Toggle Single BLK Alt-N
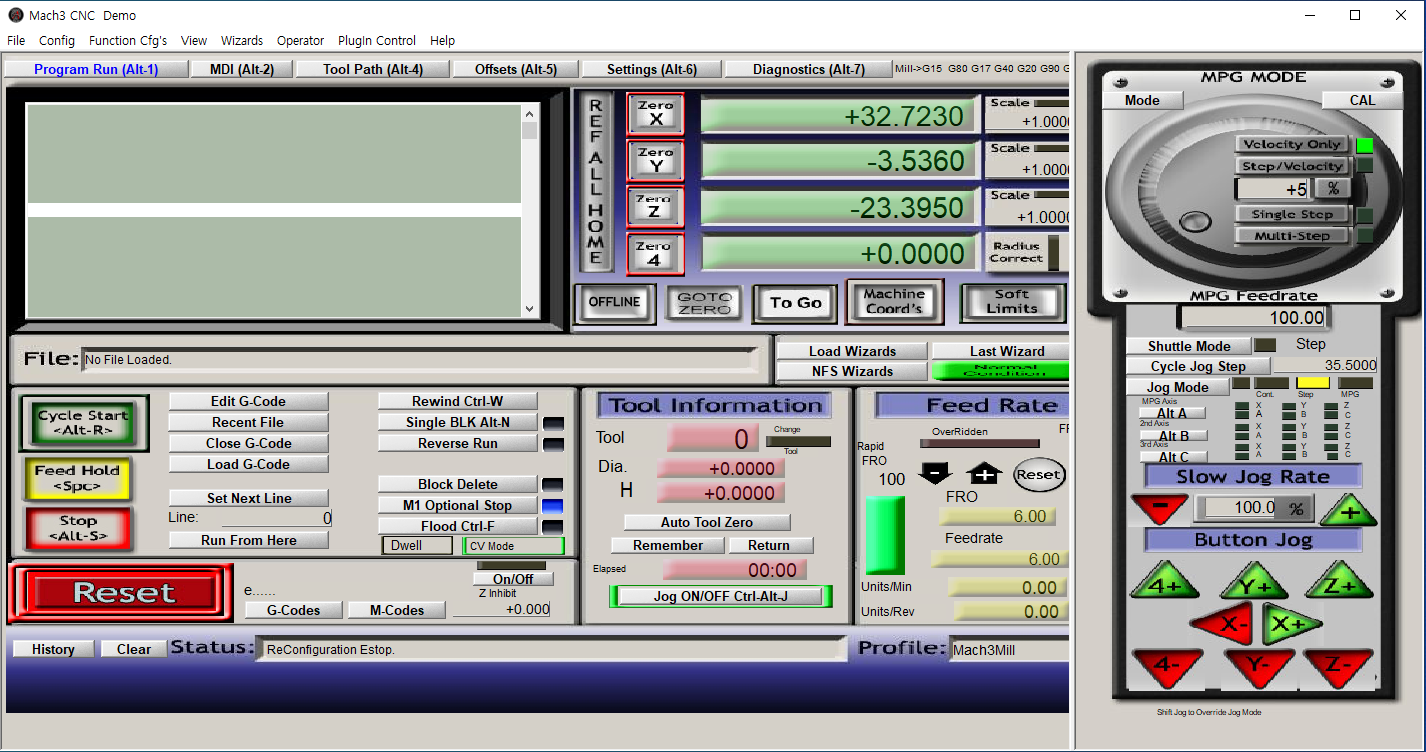 point(457,422)
